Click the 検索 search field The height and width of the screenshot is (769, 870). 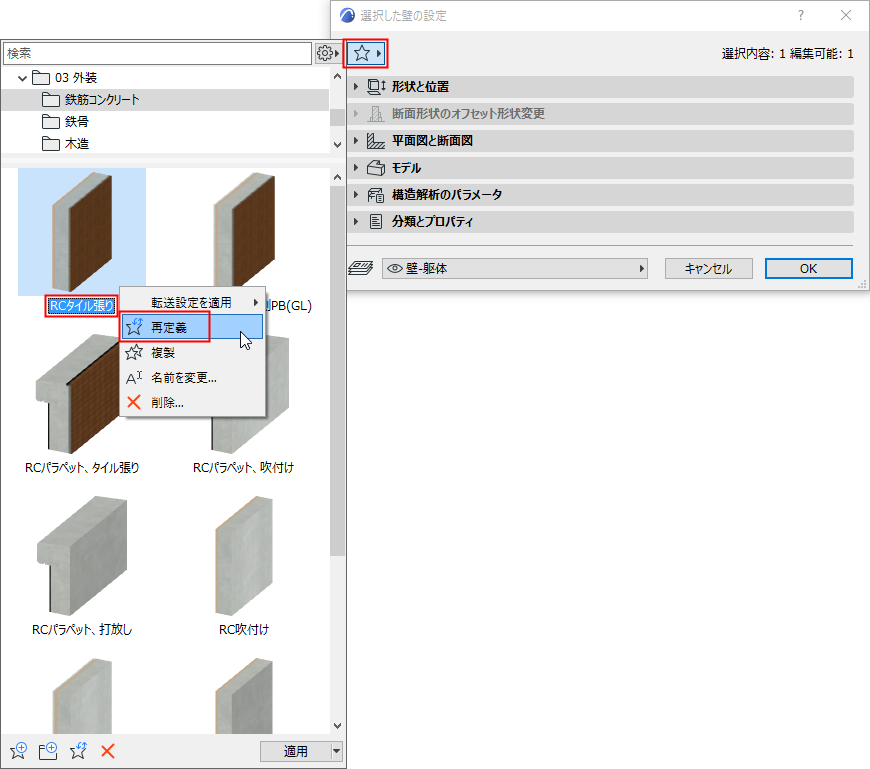(158, 53)
